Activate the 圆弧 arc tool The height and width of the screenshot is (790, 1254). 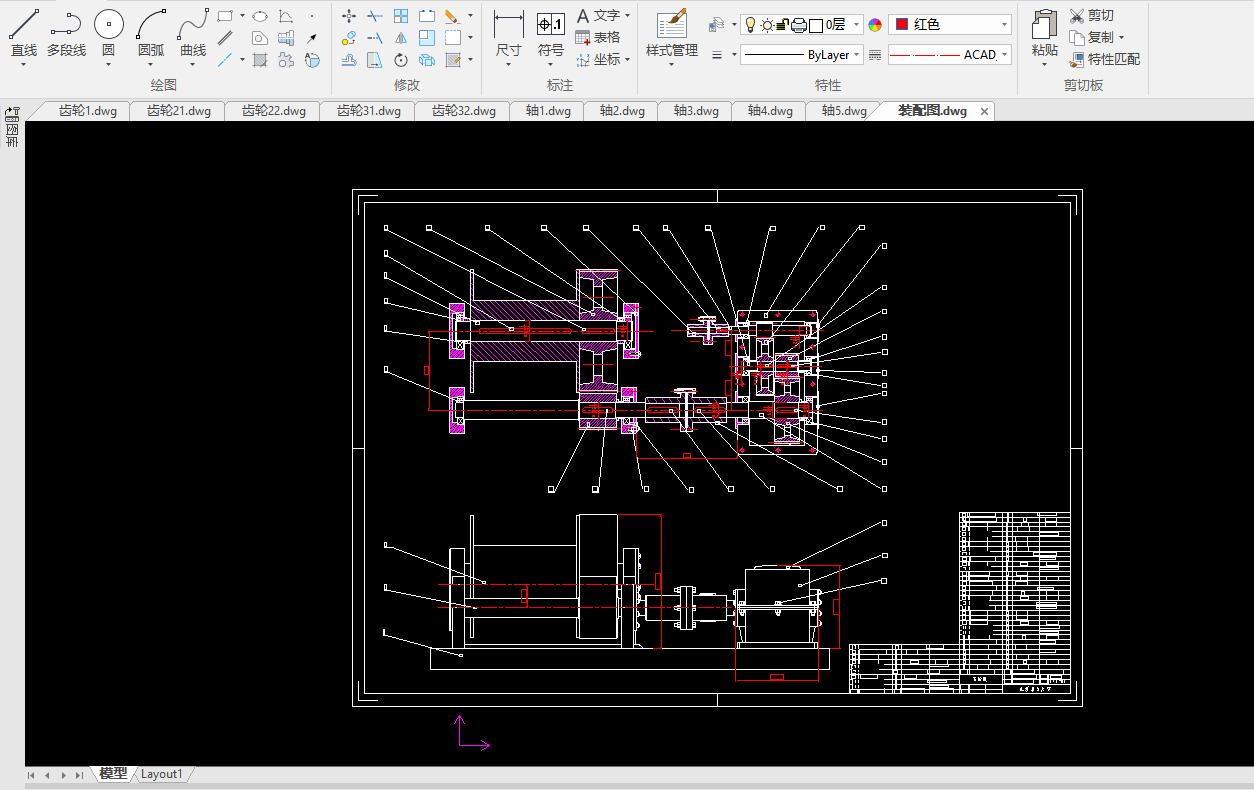(x=151, y=32)
